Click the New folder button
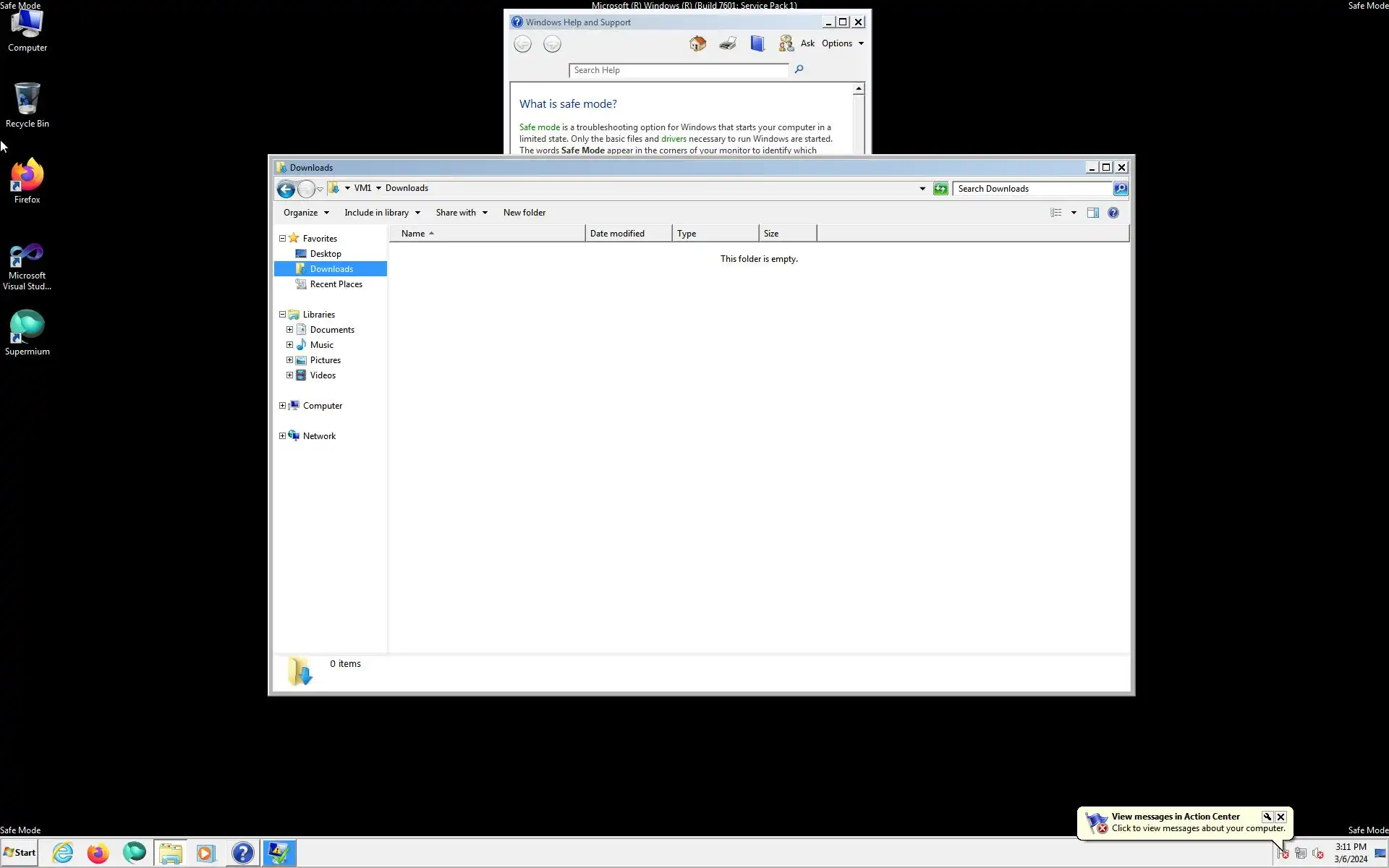Screen dimensions: 1389x868 524,213
